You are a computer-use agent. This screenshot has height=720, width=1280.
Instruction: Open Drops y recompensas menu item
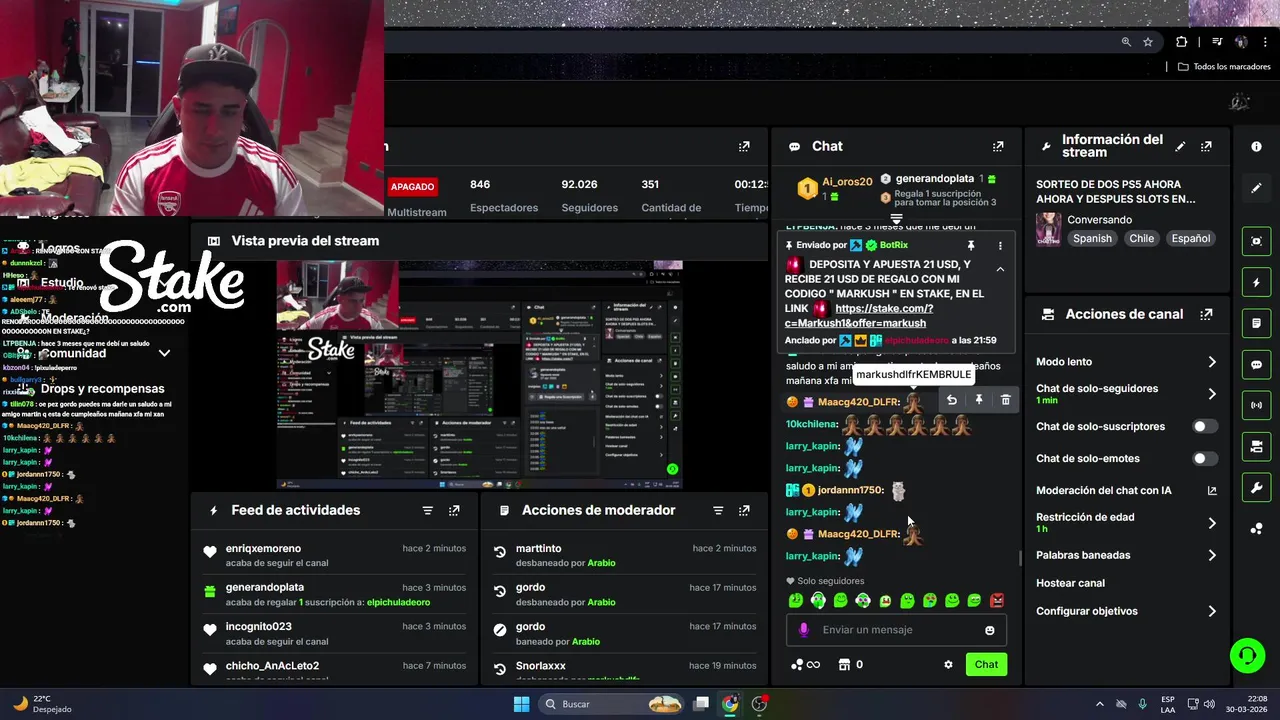[x=102, y=388]
